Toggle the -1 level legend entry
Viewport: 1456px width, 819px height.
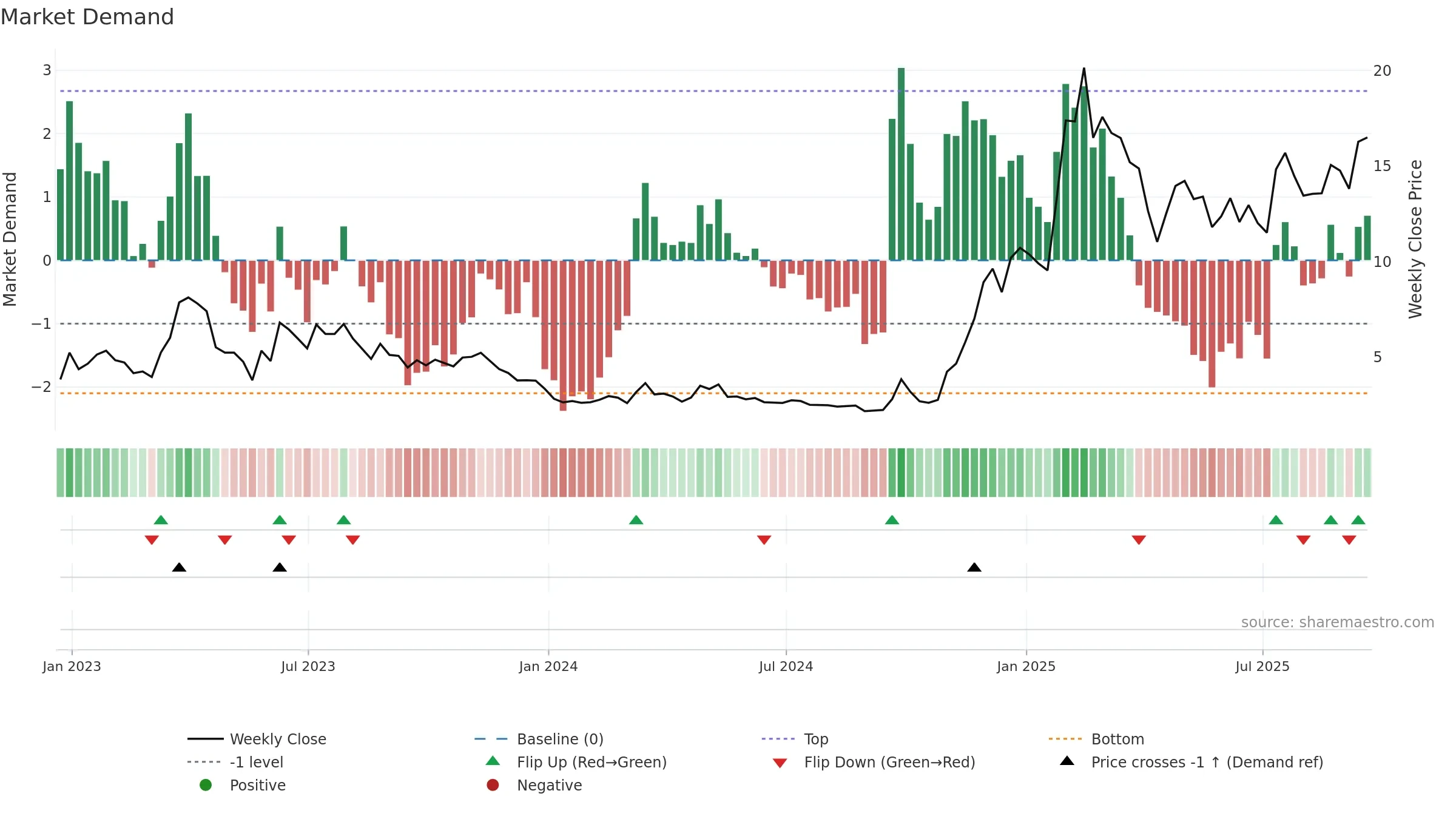[235, 762]
